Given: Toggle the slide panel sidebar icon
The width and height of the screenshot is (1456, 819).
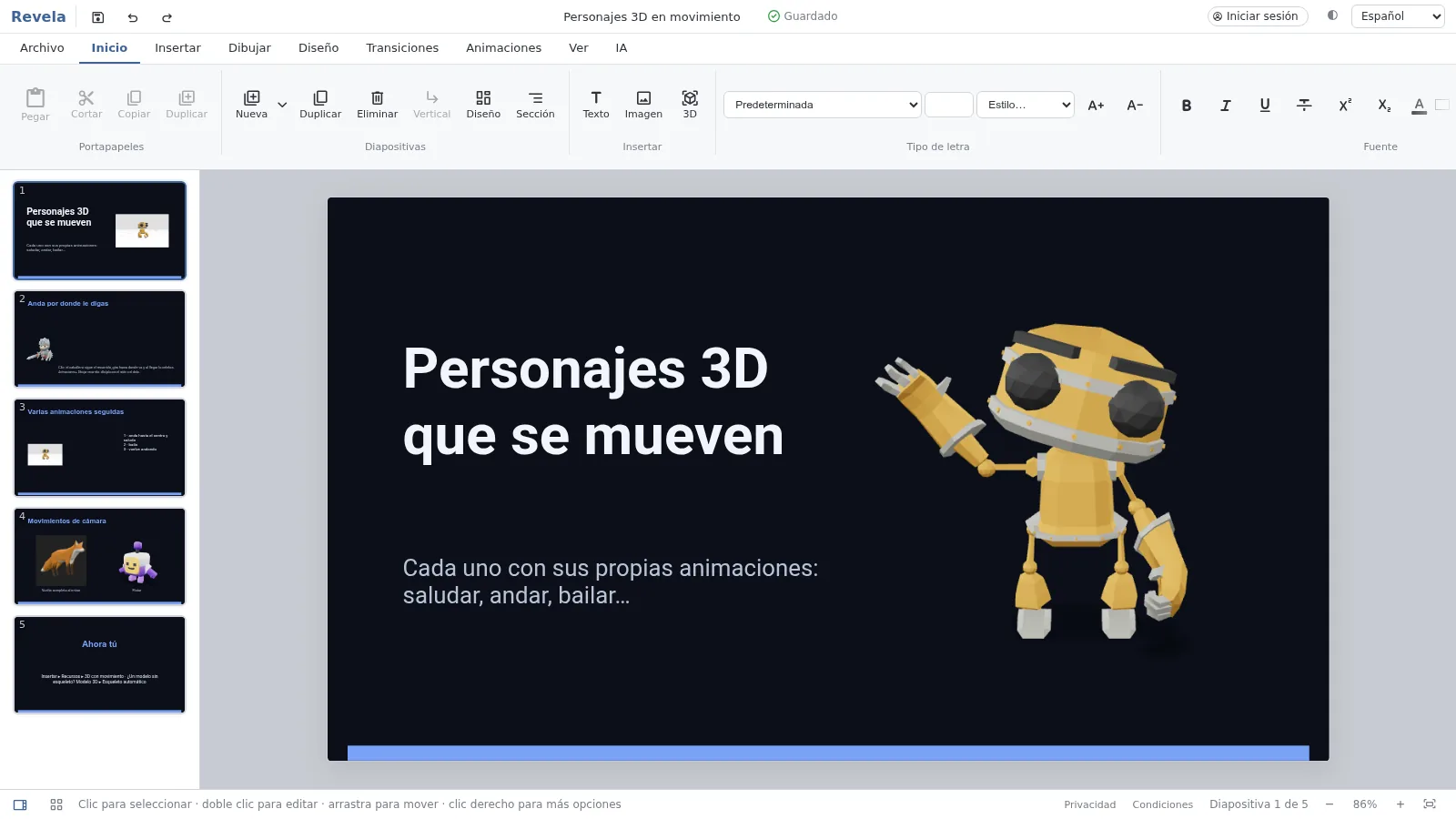Looking at the screenshot, I should point(20,804).
